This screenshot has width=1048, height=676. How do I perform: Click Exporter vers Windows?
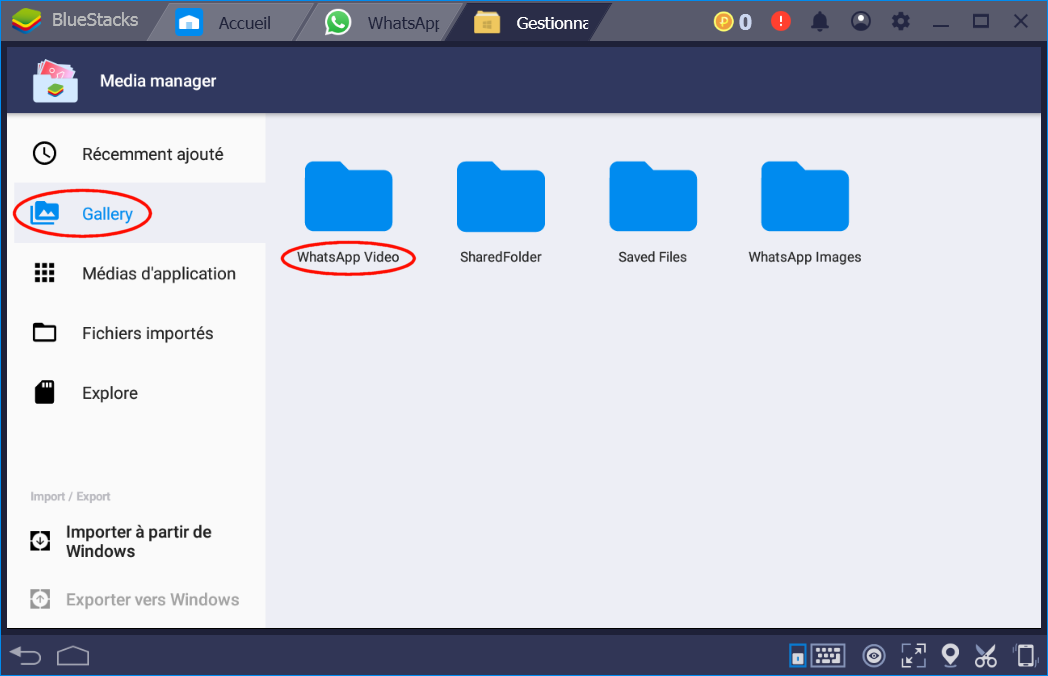[x=134, y=599]
